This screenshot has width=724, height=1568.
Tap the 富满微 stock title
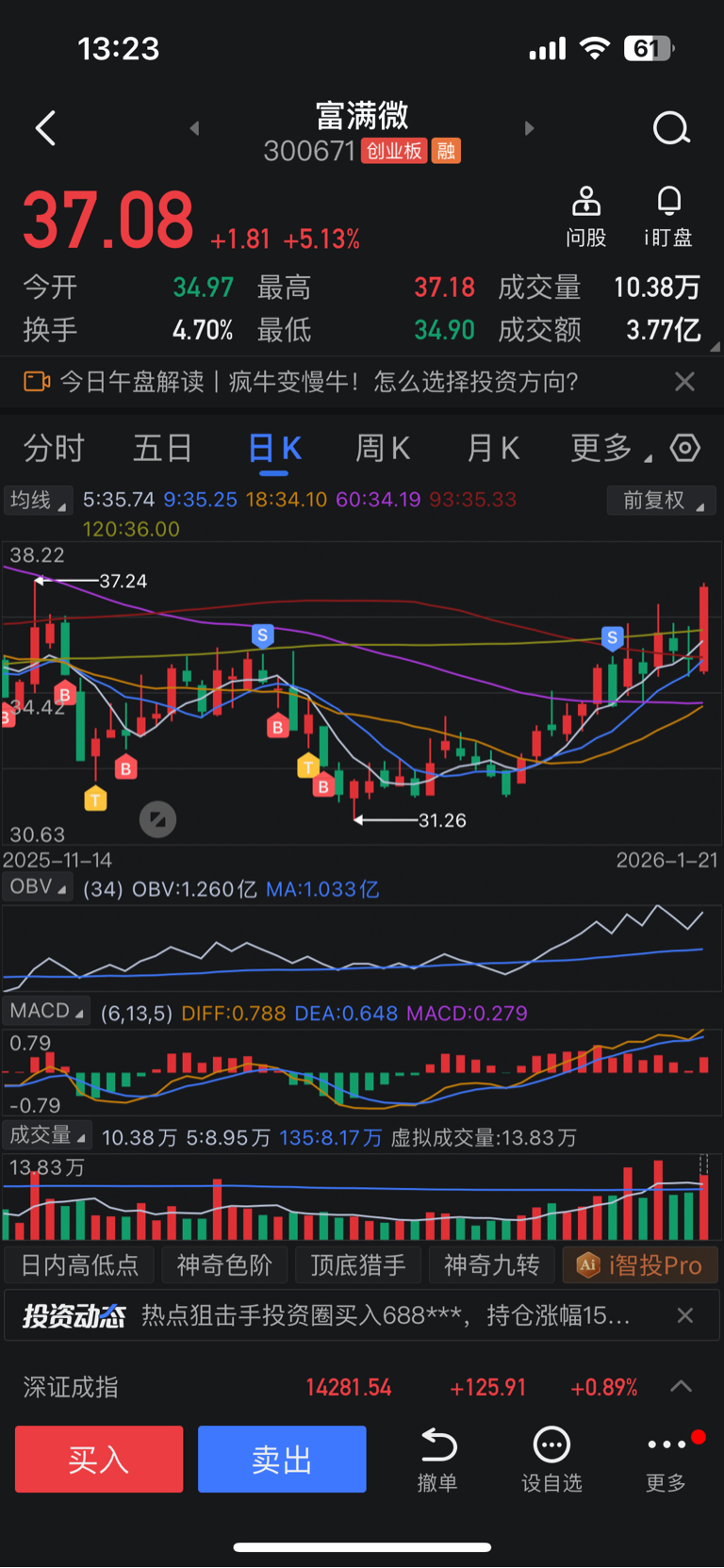click(x=362, y=116)
